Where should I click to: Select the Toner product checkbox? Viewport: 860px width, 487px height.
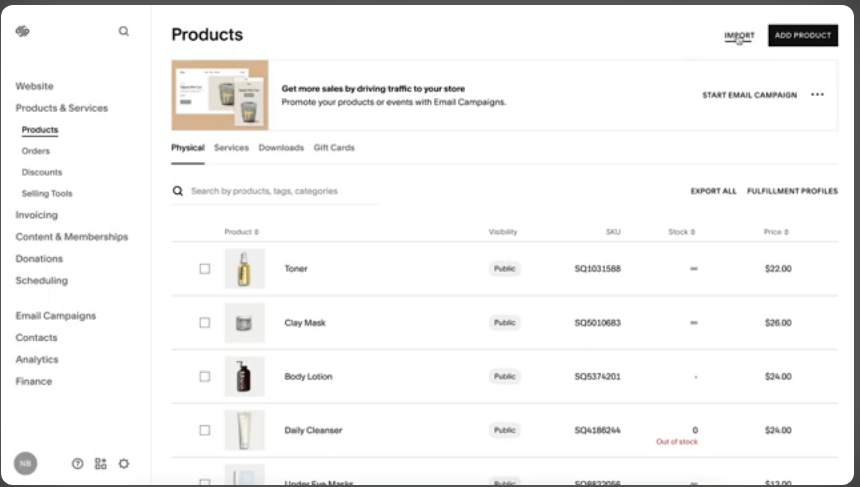click(205, 269)
